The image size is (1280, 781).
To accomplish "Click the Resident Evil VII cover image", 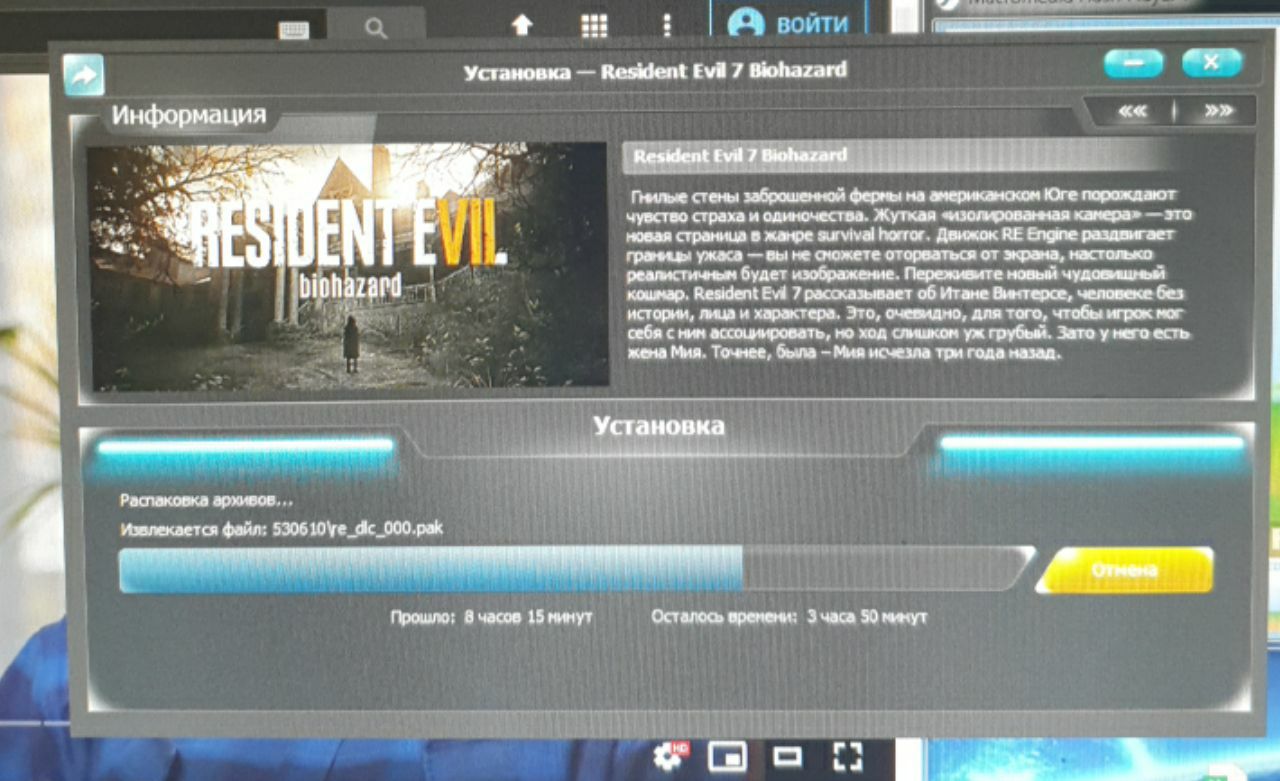I will (x=349, y=265).
